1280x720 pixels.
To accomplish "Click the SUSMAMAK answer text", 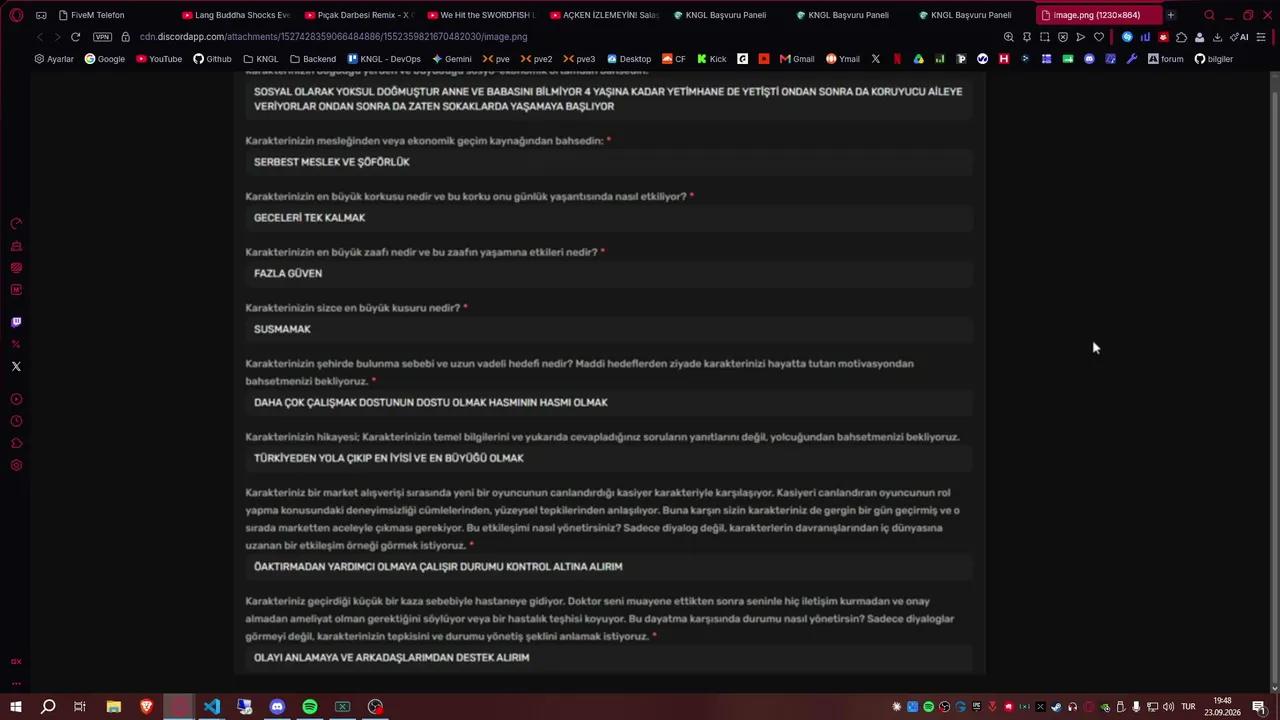I will (x=282, y=329).
